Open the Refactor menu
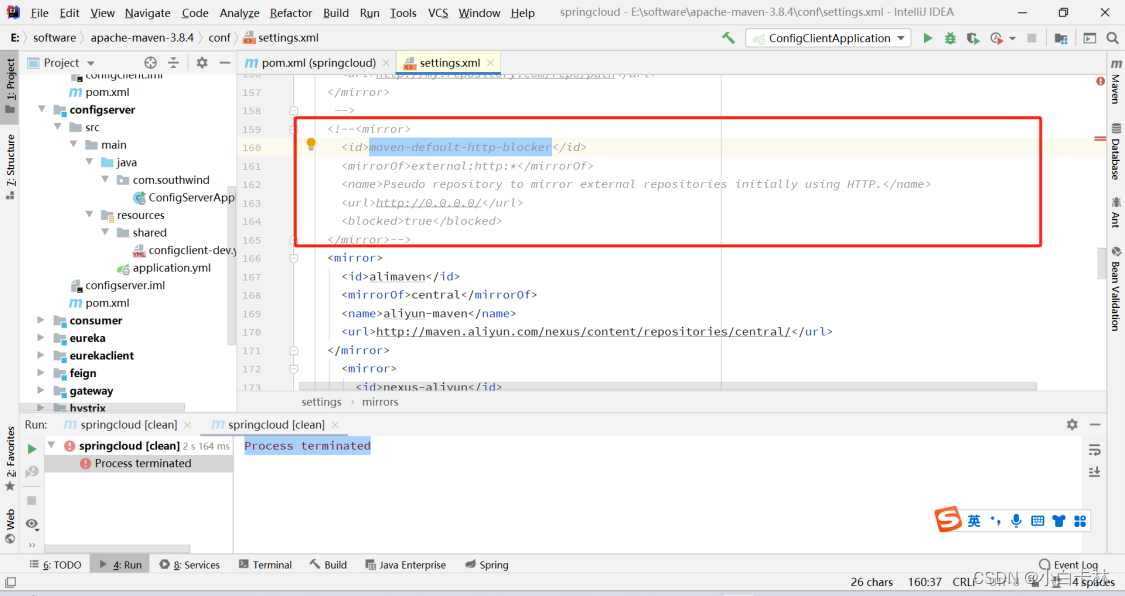Image resolution: width=1125 pixels, height=596 pixels. tap(291, 13)
